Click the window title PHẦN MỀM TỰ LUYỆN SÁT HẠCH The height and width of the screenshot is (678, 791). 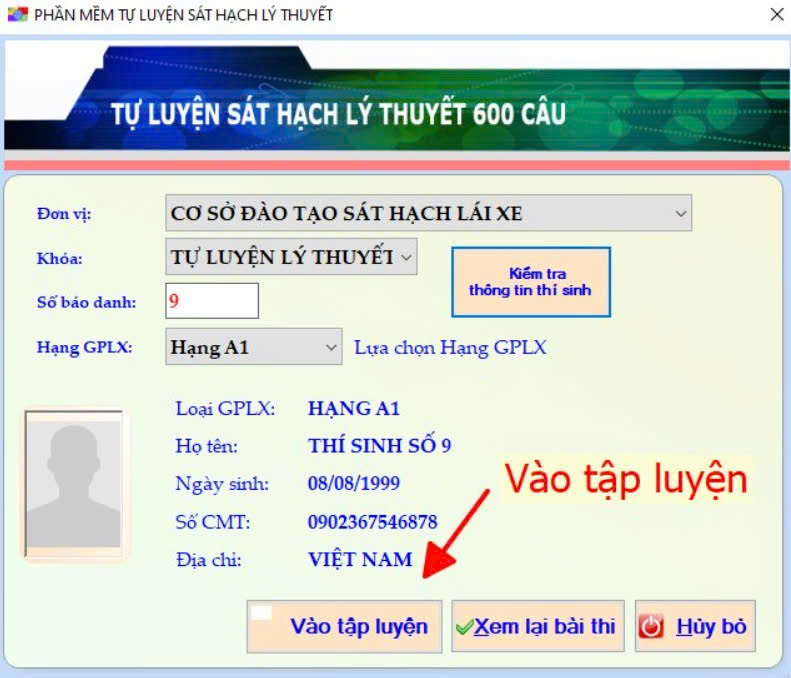pyautogui.click(x=184, y=15)
